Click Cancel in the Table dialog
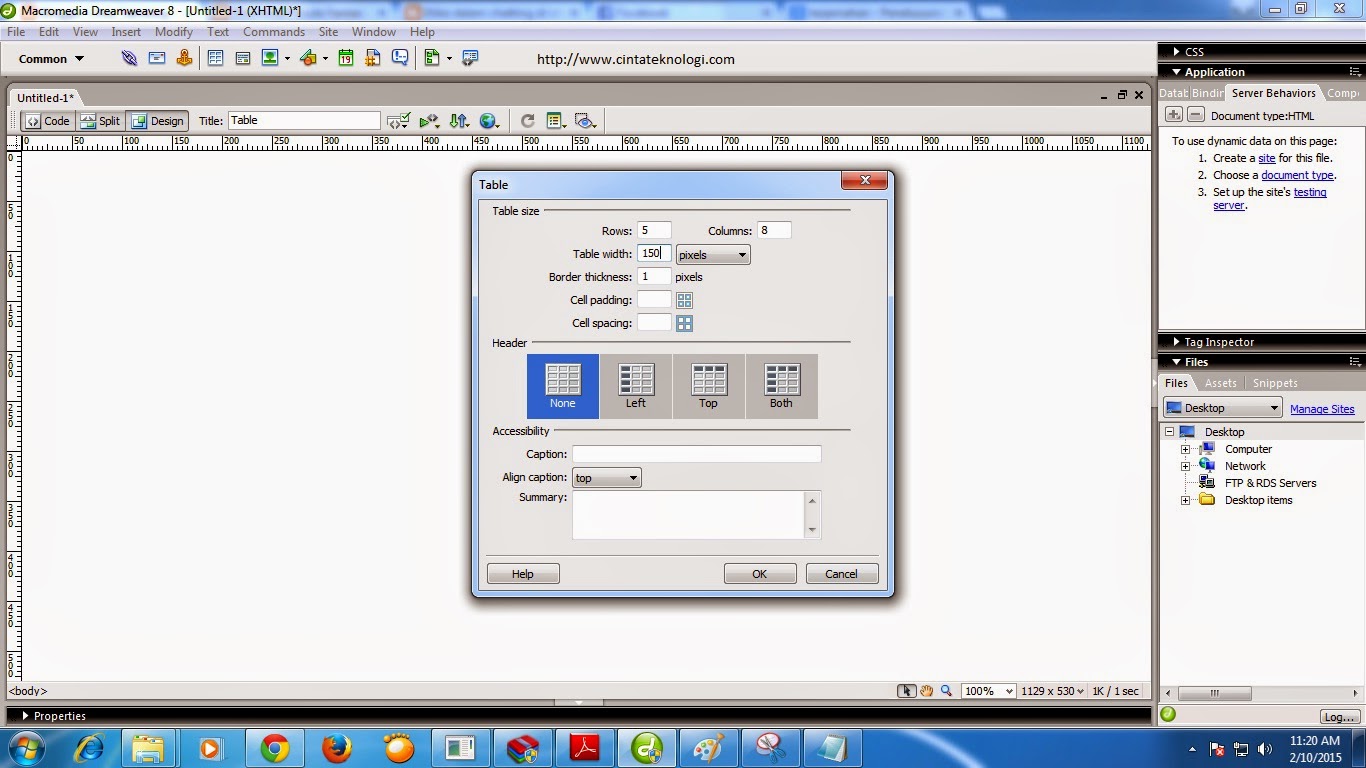This screenshot has height=768, width=1366. [841, 574]
